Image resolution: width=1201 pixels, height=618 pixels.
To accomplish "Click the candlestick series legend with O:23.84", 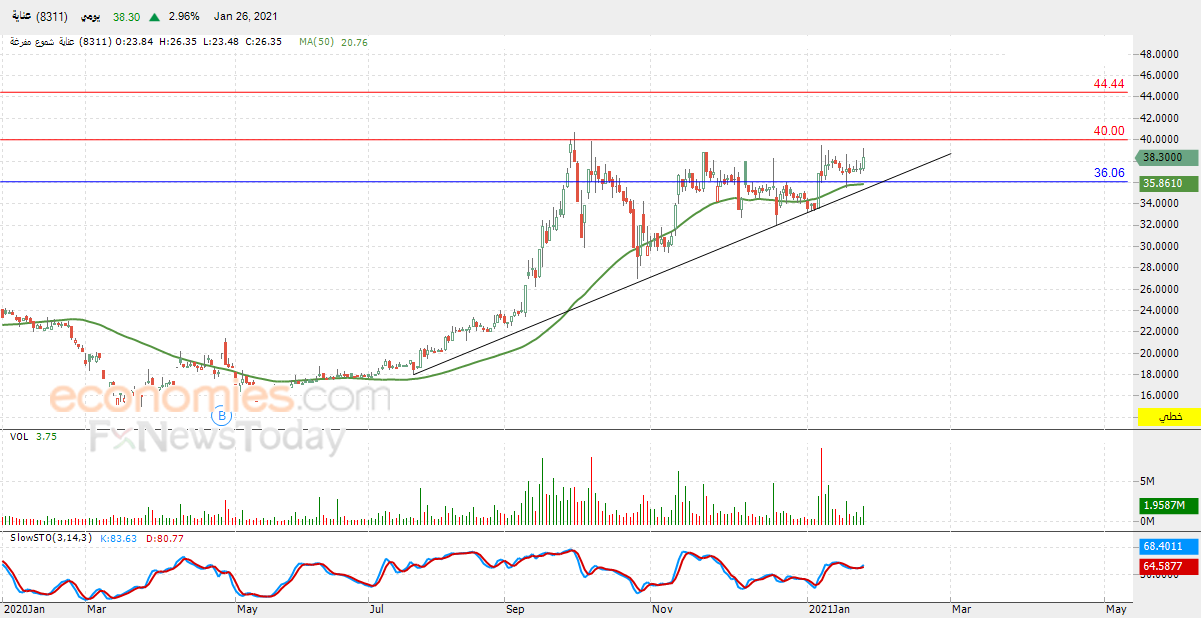I will (x=146, y=42).
